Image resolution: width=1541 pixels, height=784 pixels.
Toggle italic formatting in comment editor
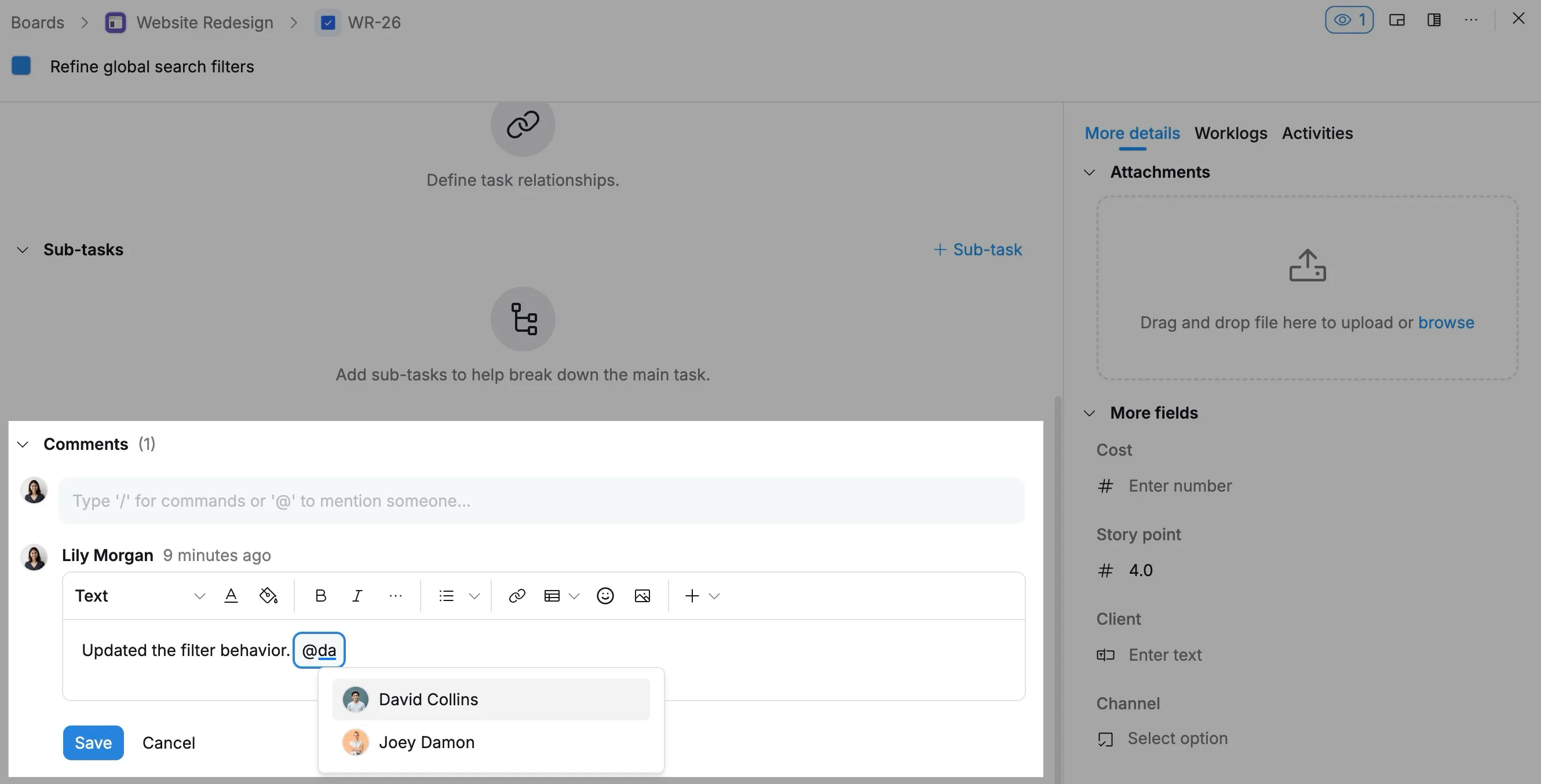coord(357,596)
